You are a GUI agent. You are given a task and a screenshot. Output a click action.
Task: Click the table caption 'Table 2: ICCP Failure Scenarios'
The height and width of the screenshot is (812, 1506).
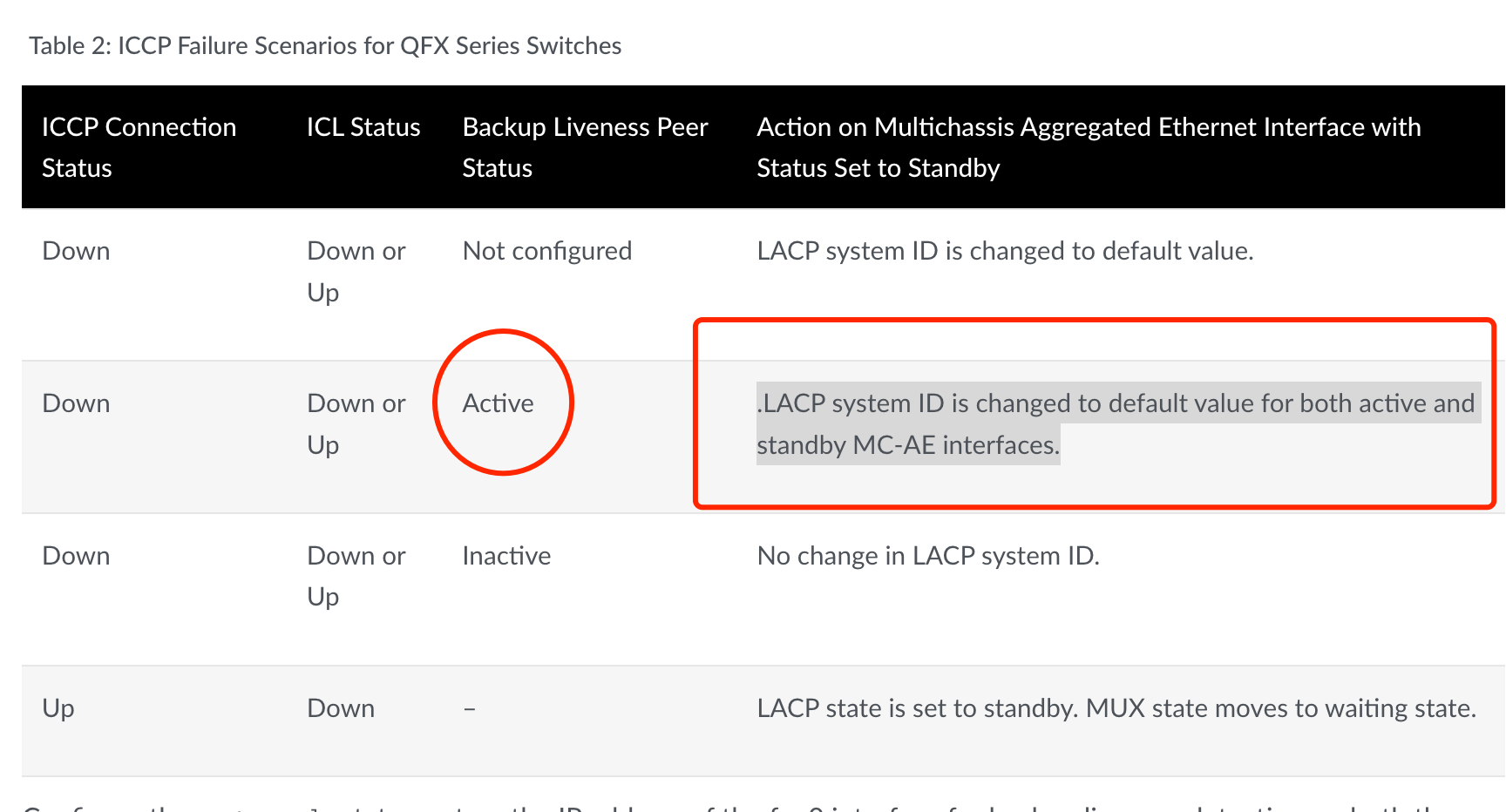(325, 45)
